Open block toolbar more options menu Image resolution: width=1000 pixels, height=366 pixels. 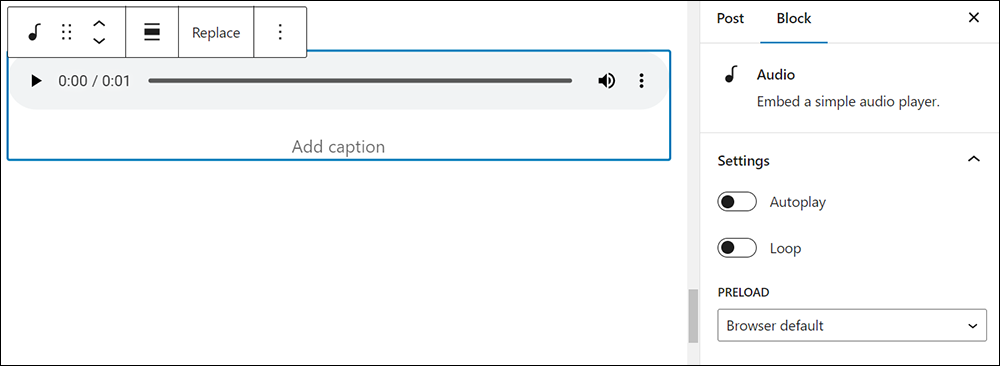[280, 33]
